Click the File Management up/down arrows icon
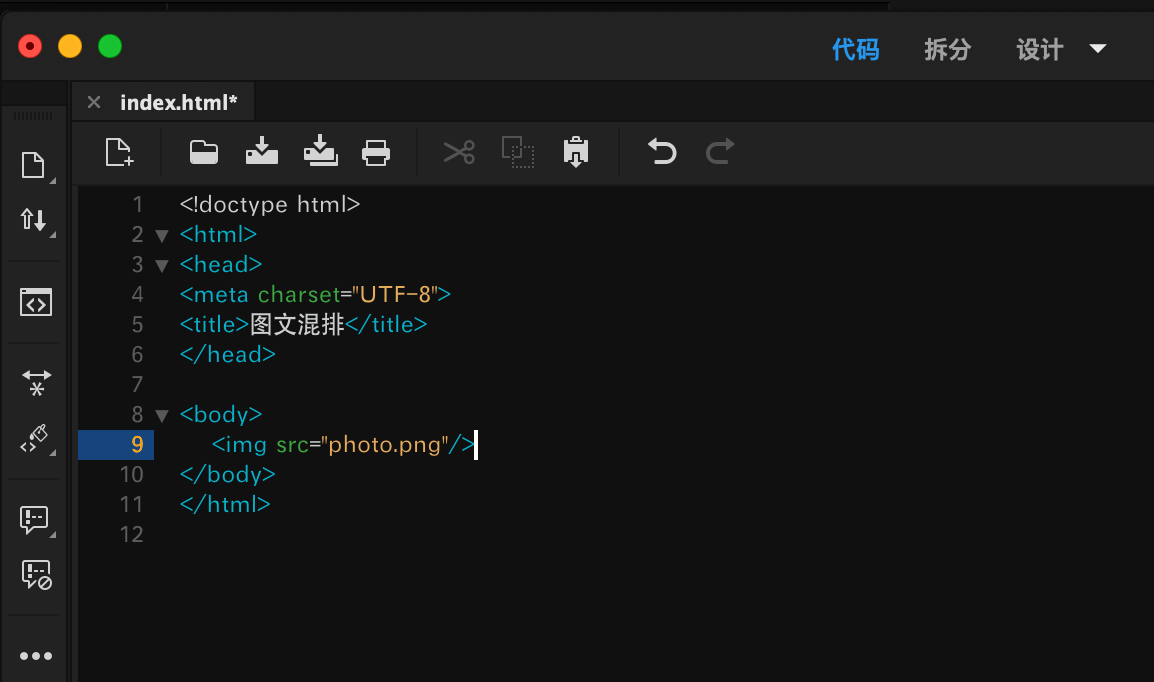Screen dimensions: 1154x682 point(33,219)
